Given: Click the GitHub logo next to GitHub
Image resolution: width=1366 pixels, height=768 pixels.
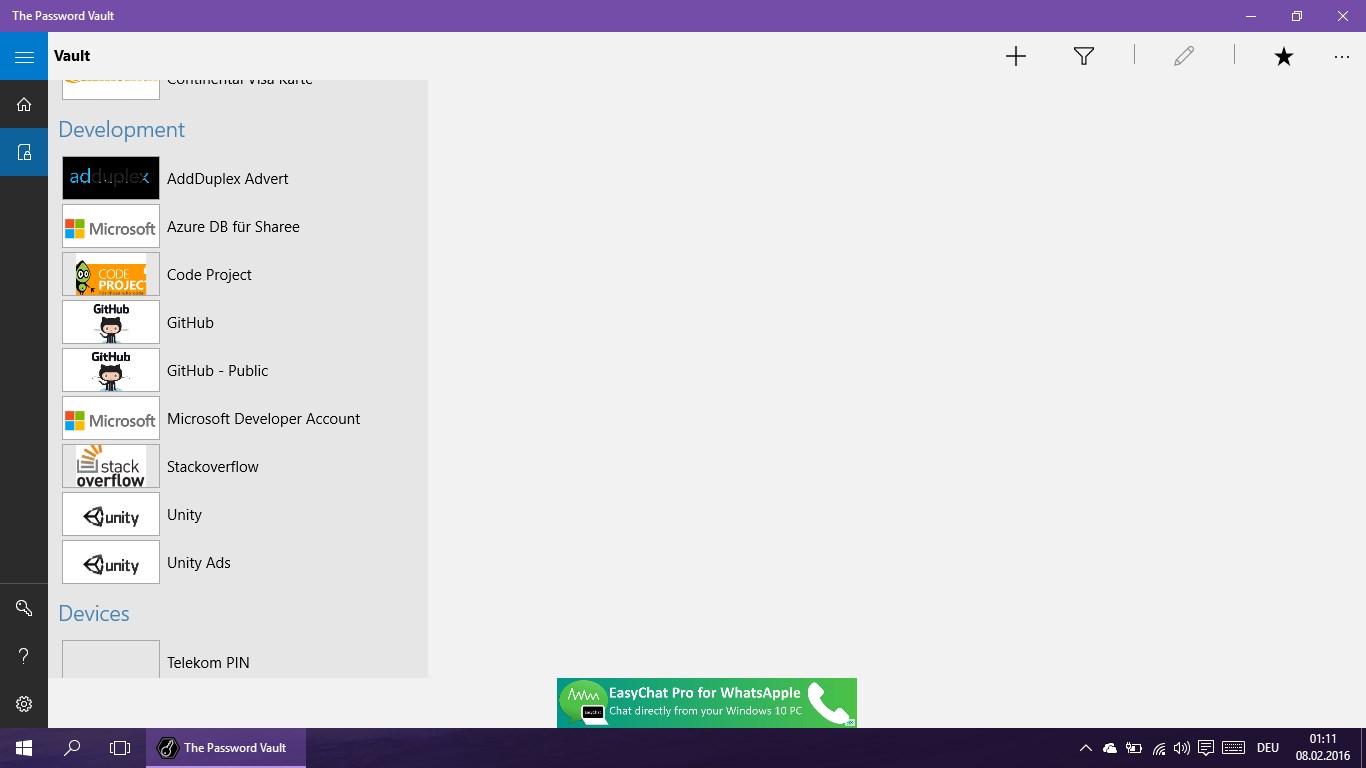Looking at the screenshot, I should coord(111,322).
